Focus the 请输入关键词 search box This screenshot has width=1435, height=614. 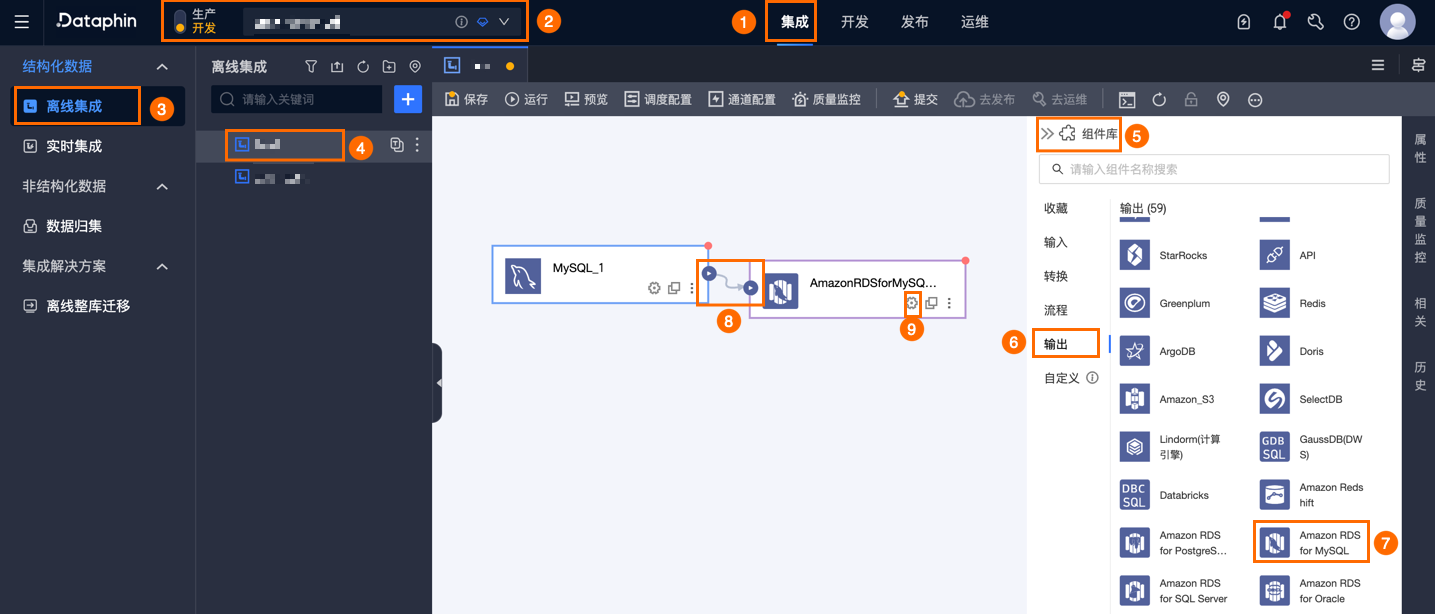click(x=297, y=99)
